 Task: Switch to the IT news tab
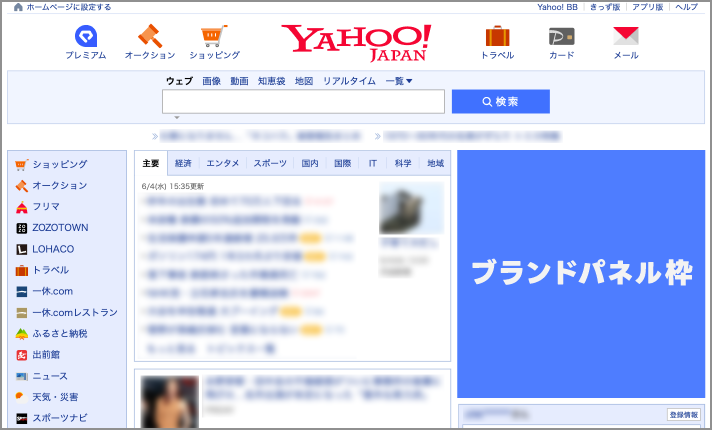point(372,163)
